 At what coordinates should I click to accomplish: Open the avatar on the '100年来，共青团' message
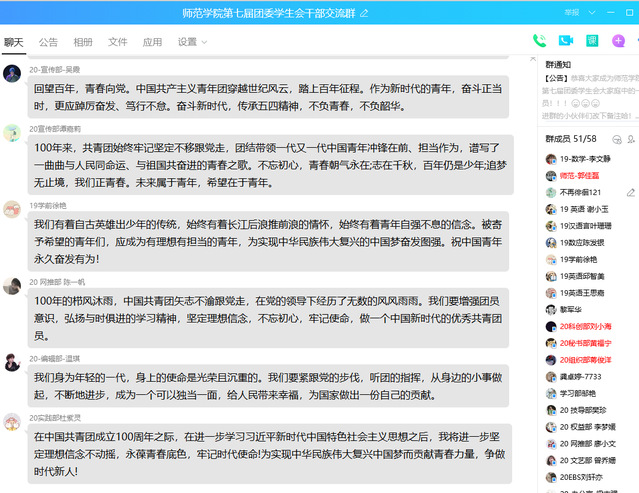click(x=12, y=133)
